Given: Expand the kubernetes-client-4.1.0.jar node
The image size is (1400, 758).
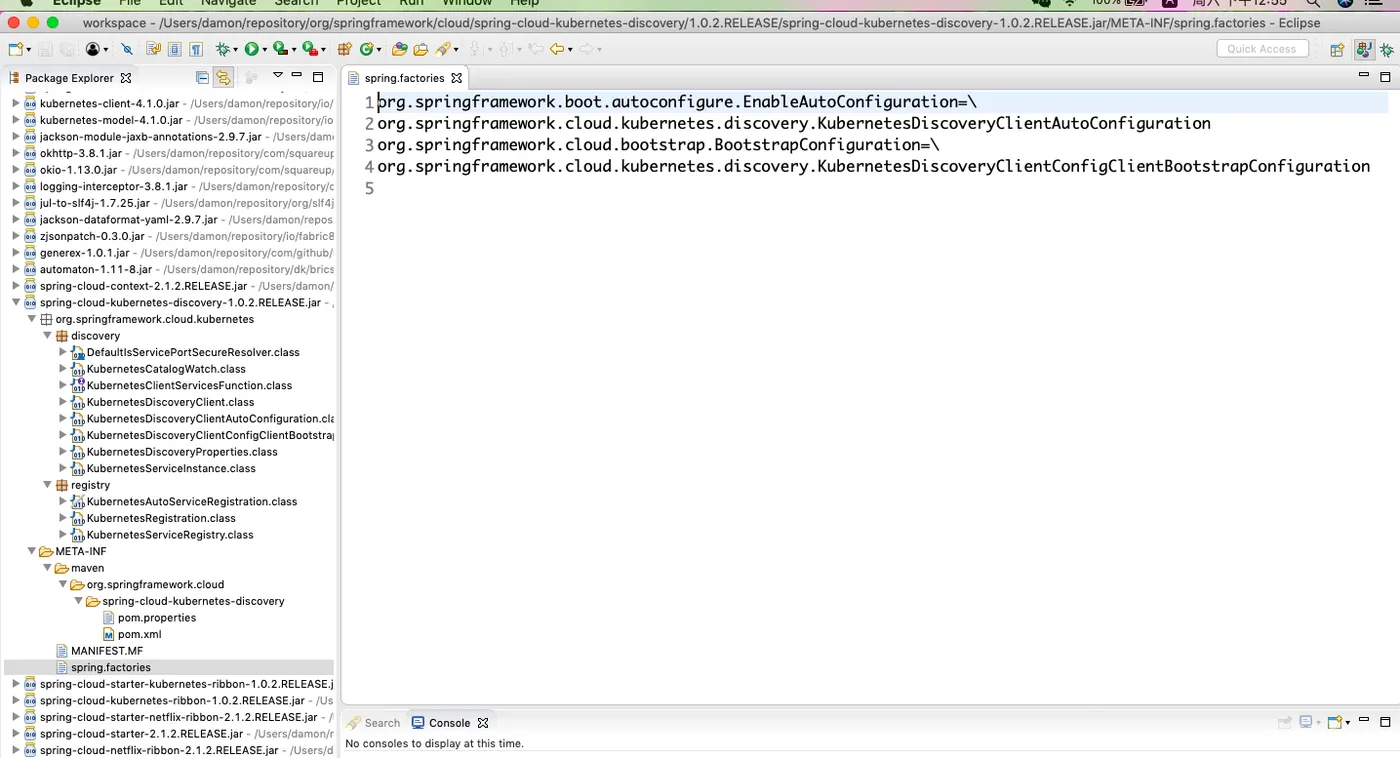Looking at the screenshot, I should click(x=16, y=103).
